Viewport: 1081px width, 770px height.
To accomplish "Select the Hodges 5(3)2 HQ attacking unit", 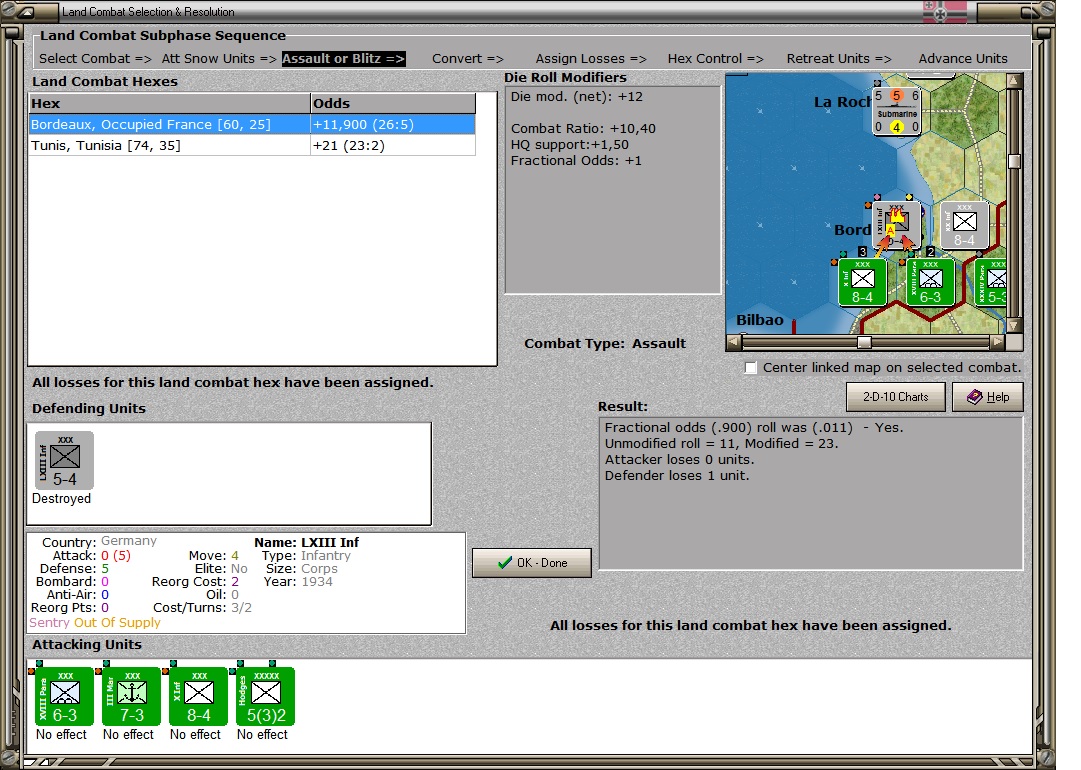I will [265, 696].
